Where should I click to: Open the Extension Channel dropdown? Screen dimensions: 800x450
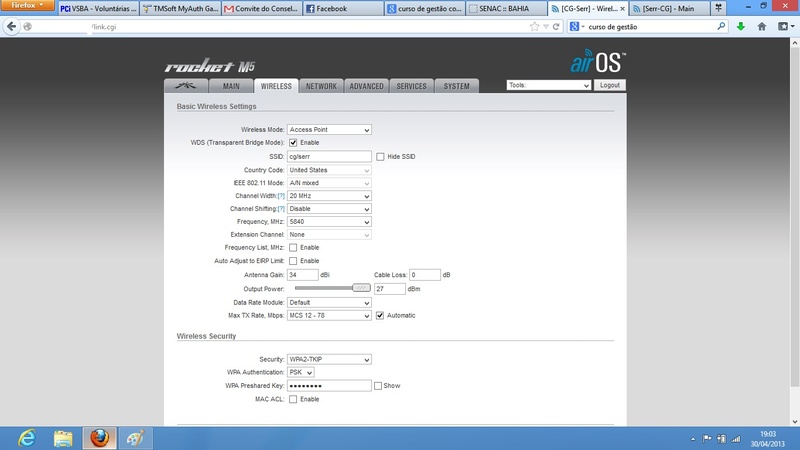click(x=329, y=235)
